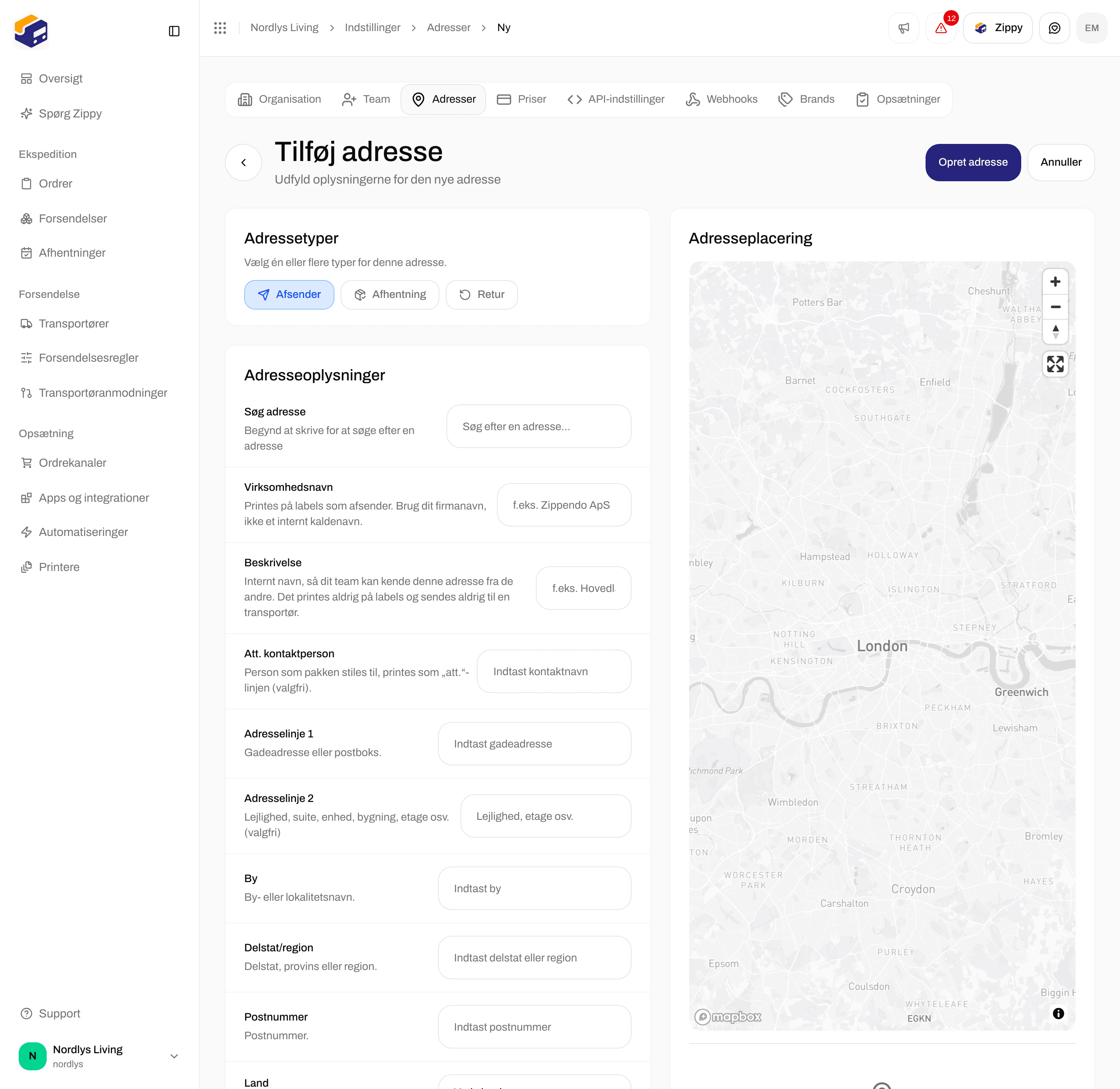Open the Opsætninger tab
This screenshot has width=1120, height=1089.
(898, 100)
